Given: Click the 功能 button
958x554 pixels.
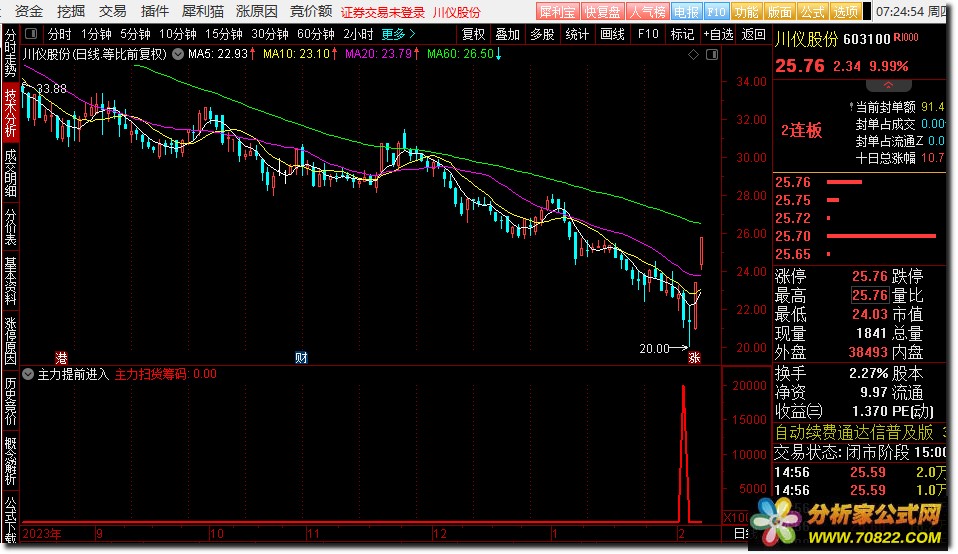Looking at the screenshot, I should point(746,12).
